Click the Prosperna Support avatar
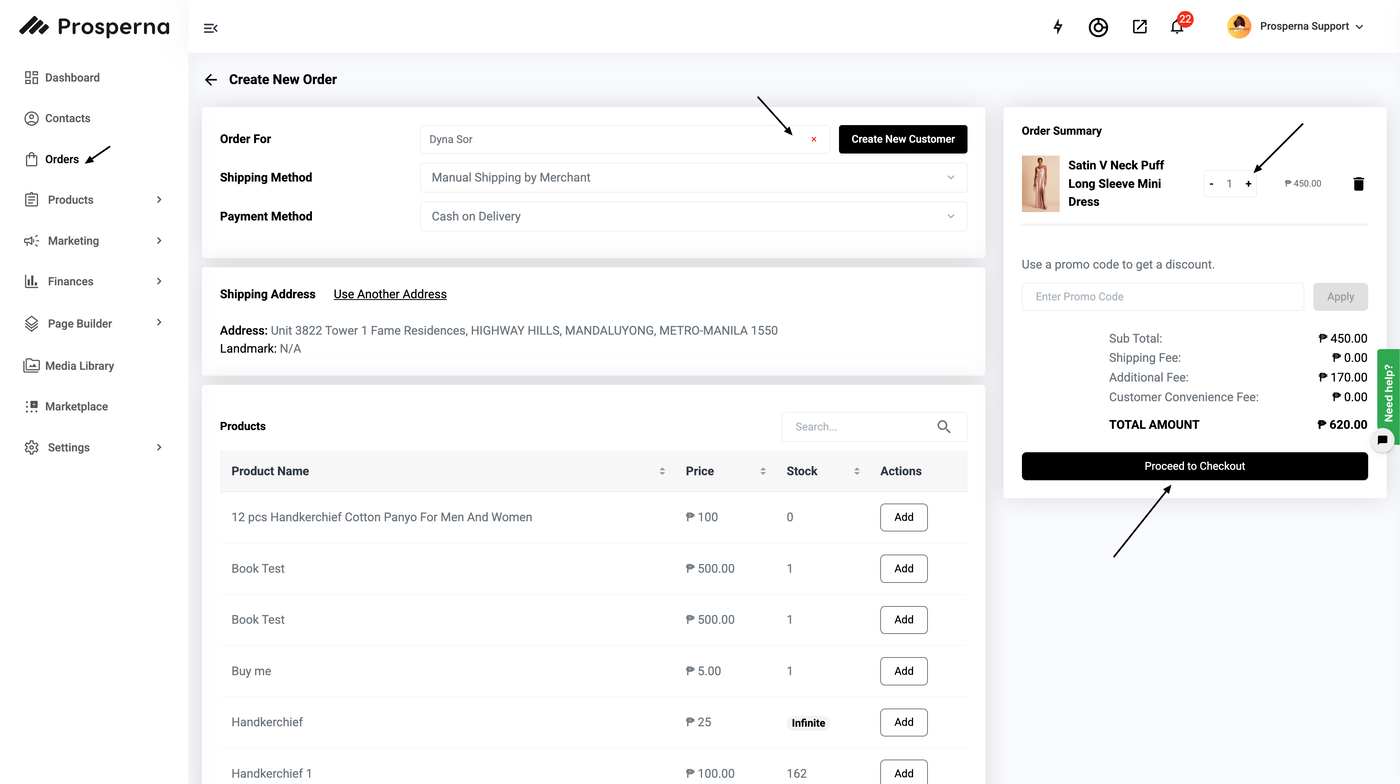The width and height of the screenshot is (1400, 784). (1239, 27)
